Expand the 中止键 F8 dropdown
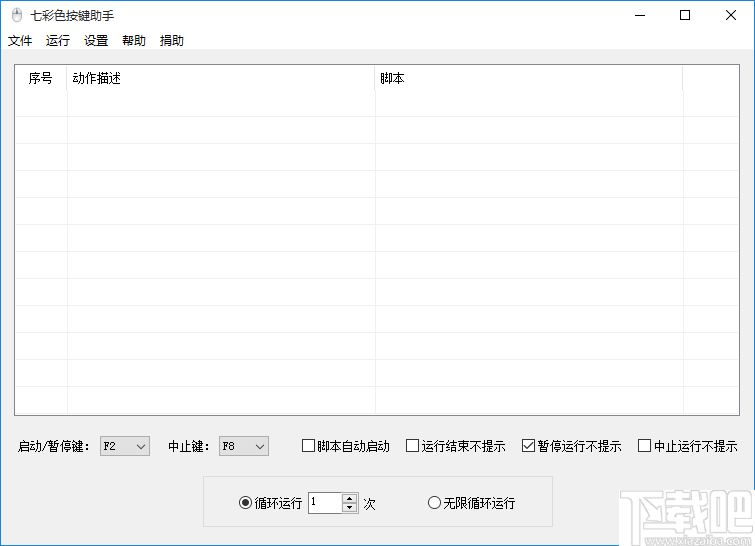The height and width of the screenshot is (546, 755). click(x=244, y=446)
